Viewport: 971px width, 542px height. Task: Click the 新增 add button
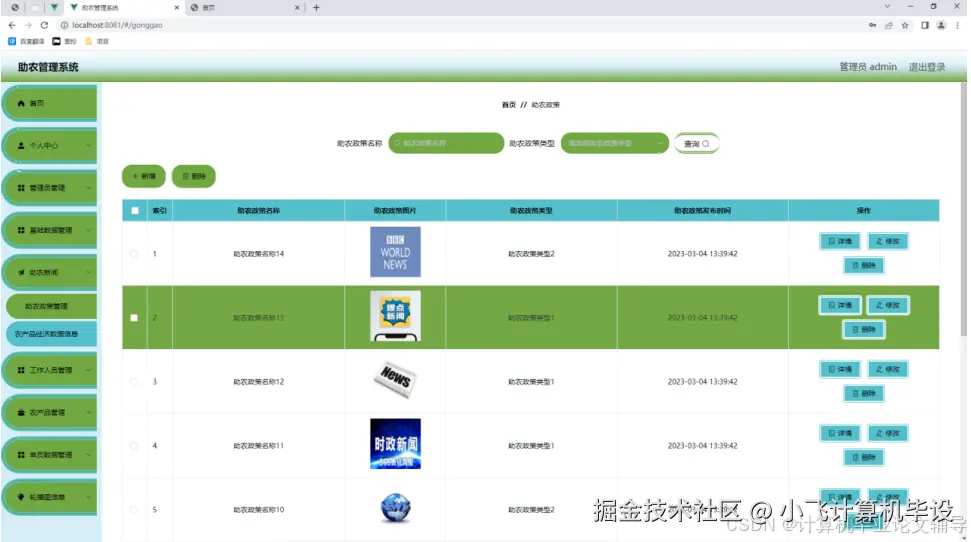(144, 177)
